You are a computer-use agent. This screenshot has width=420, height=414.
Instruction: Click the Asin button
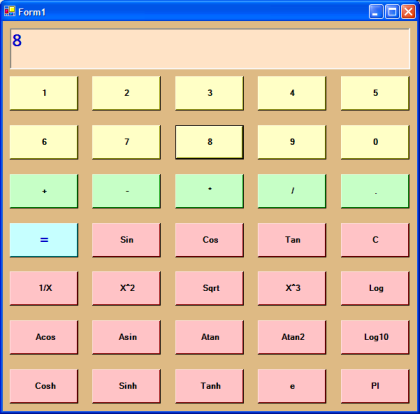point(126,337)
